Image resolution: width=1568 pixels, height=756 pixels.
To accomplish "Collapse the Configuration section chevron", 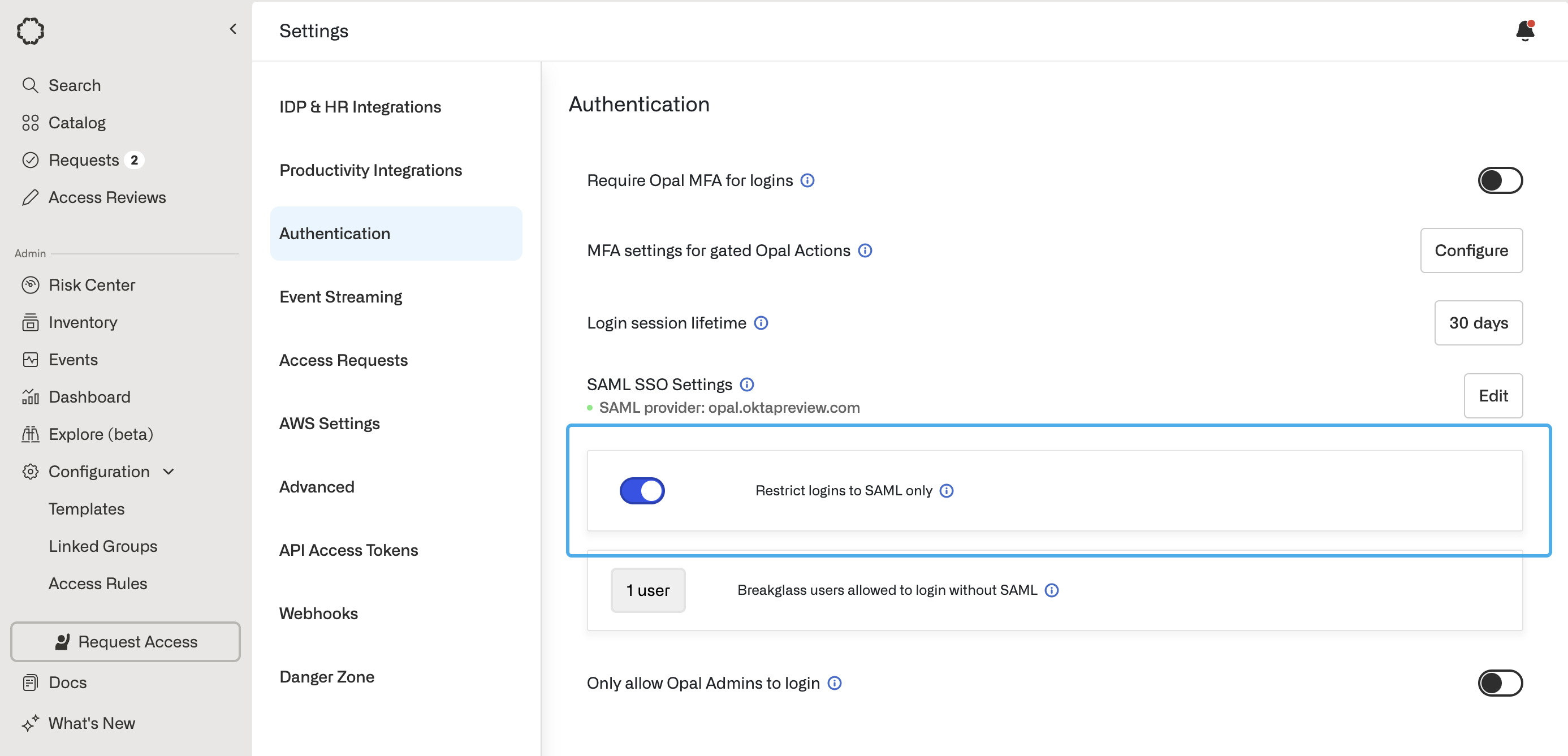I will (x=169, y=472).
